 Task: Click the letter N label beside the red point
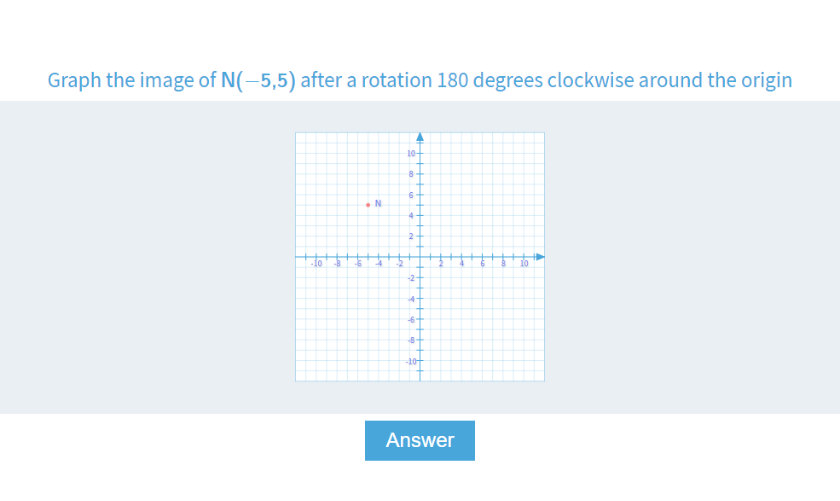point(378,204)
